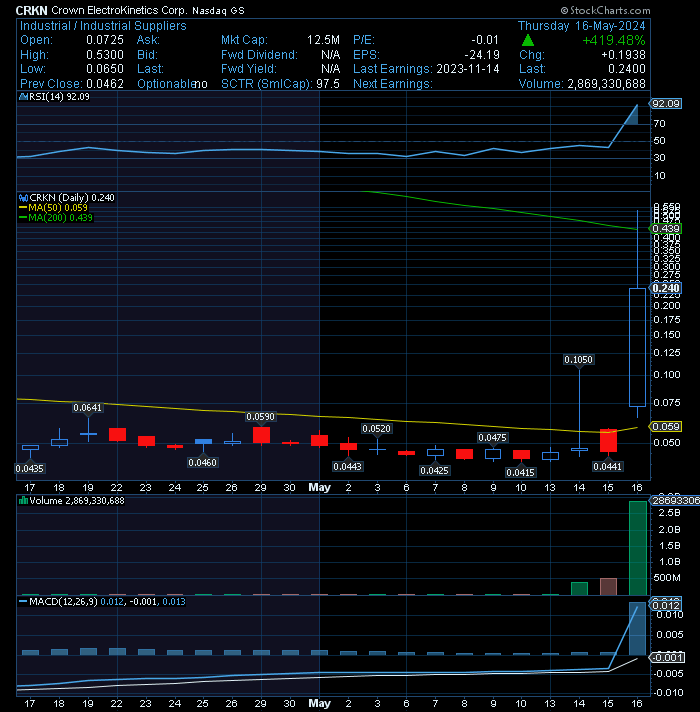Click the Mkt Cap 12.5M value

point(323,40)
